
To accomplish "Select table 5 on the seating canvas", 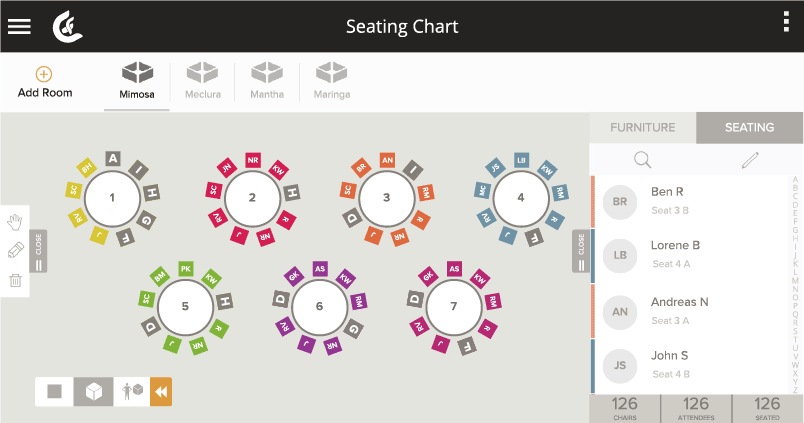I will point(185,307).
